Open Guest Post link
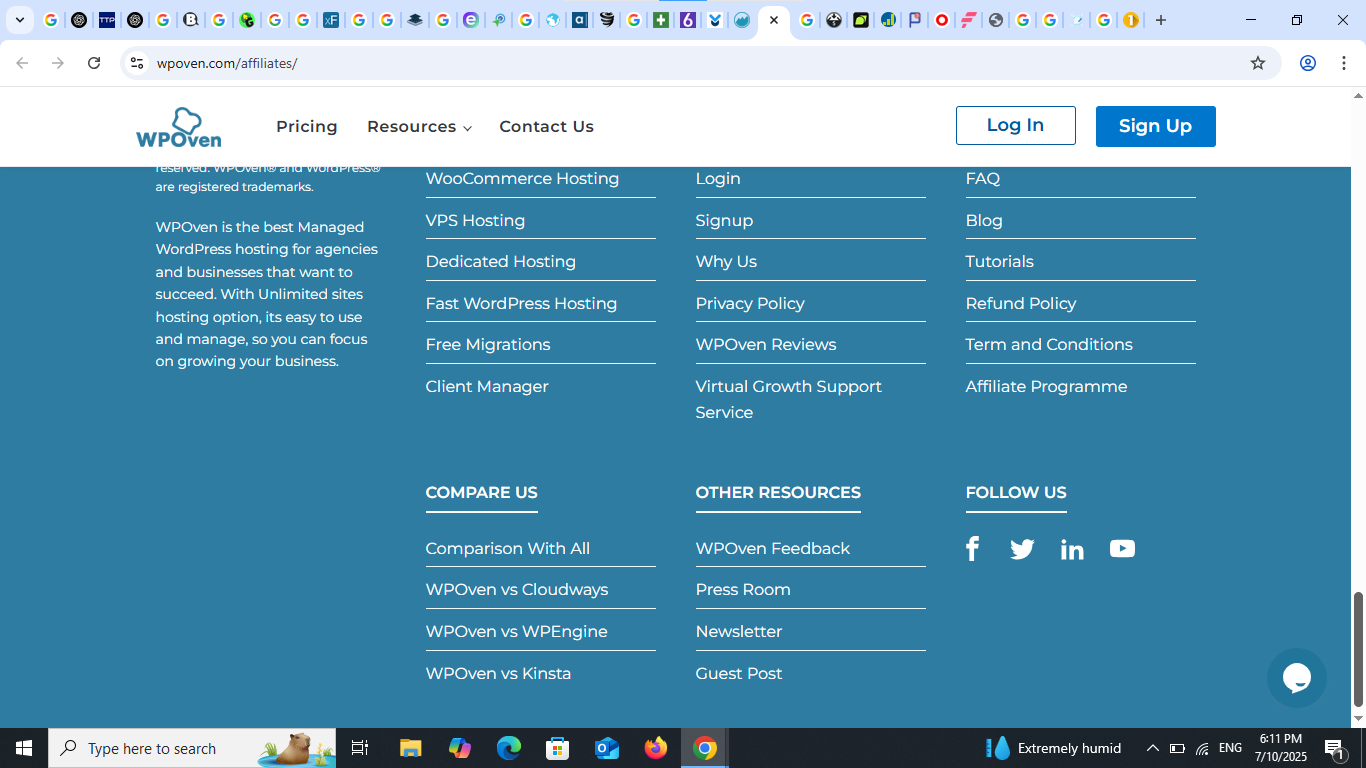Viewport: 1366px width, 768px height. click(739, 674)
